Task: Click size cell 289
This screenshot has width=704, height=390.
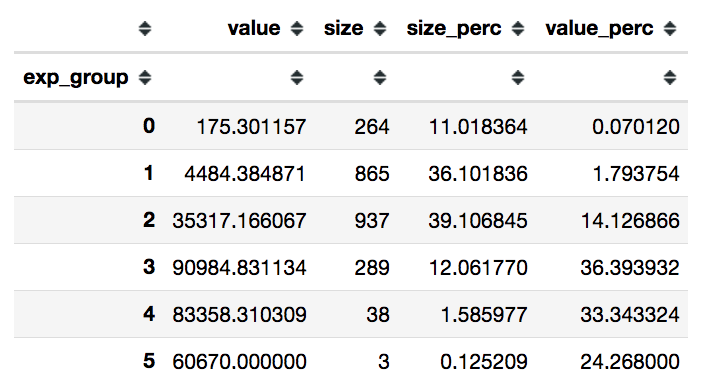Action: click(372, 268)
